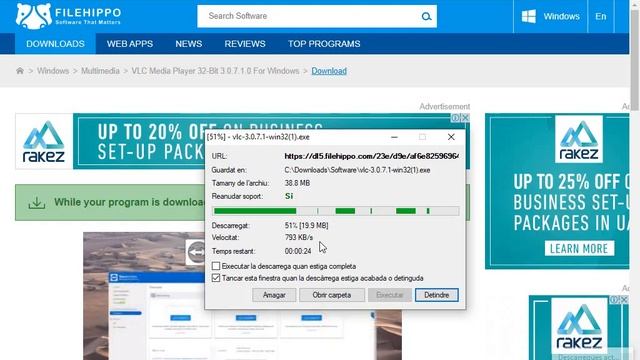640x360 pixels.
Task: Close the vlc download dialog window
Action: [451, 137]
